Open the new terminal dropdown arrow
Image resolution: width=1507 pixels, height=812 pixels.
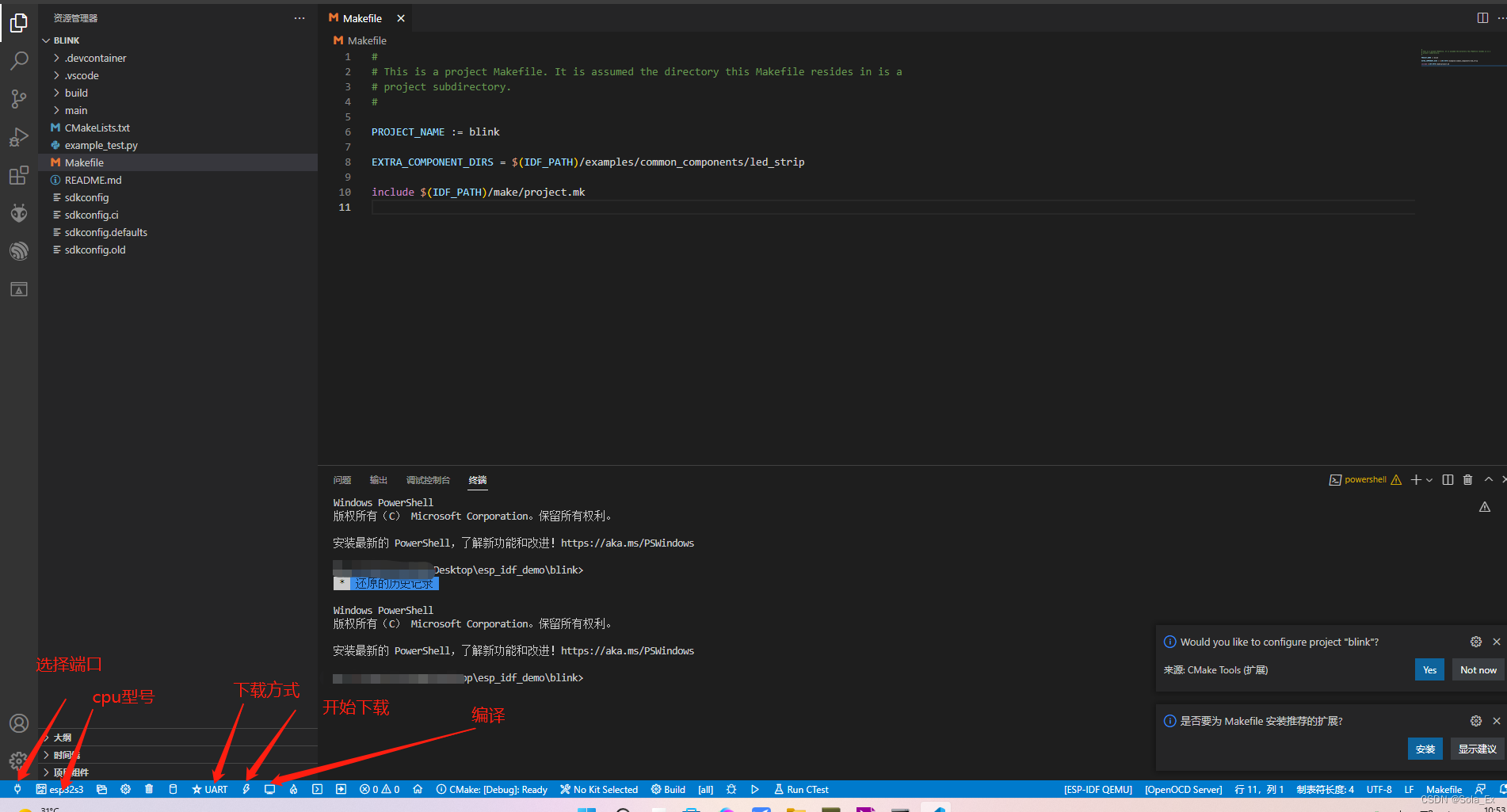[1429, 479]
